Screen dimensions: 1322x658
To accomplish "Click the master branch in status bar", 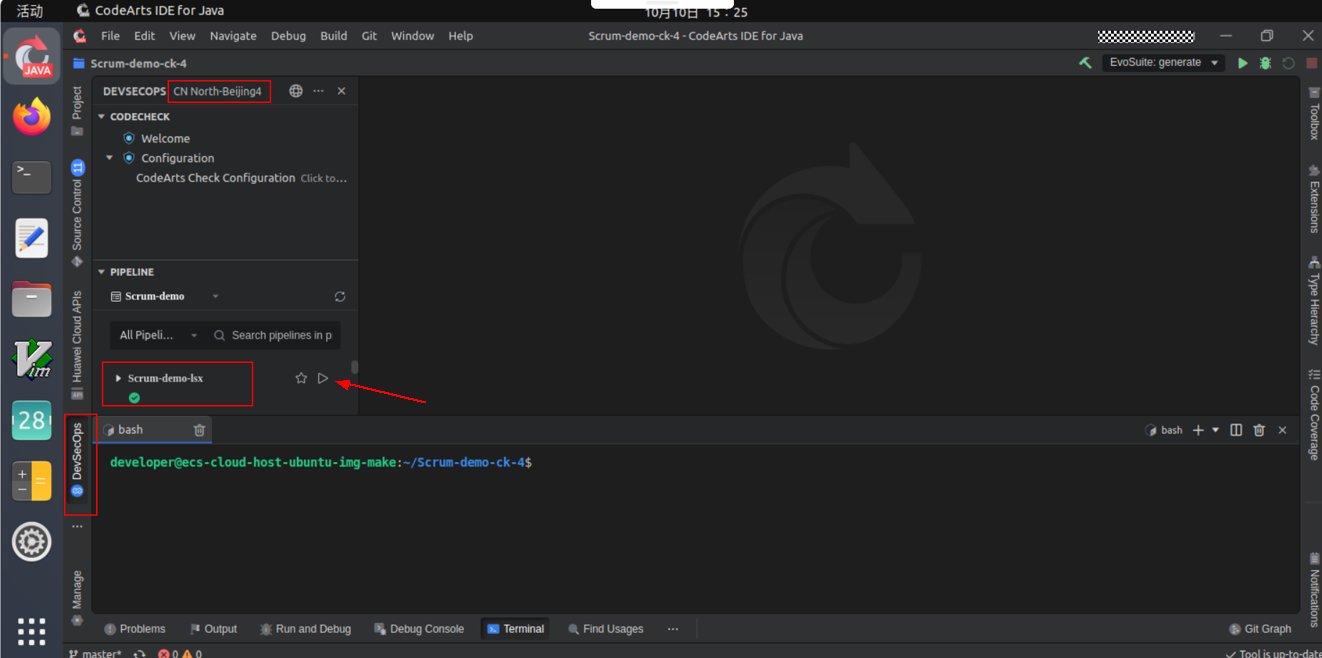I will tap(96, 653).
